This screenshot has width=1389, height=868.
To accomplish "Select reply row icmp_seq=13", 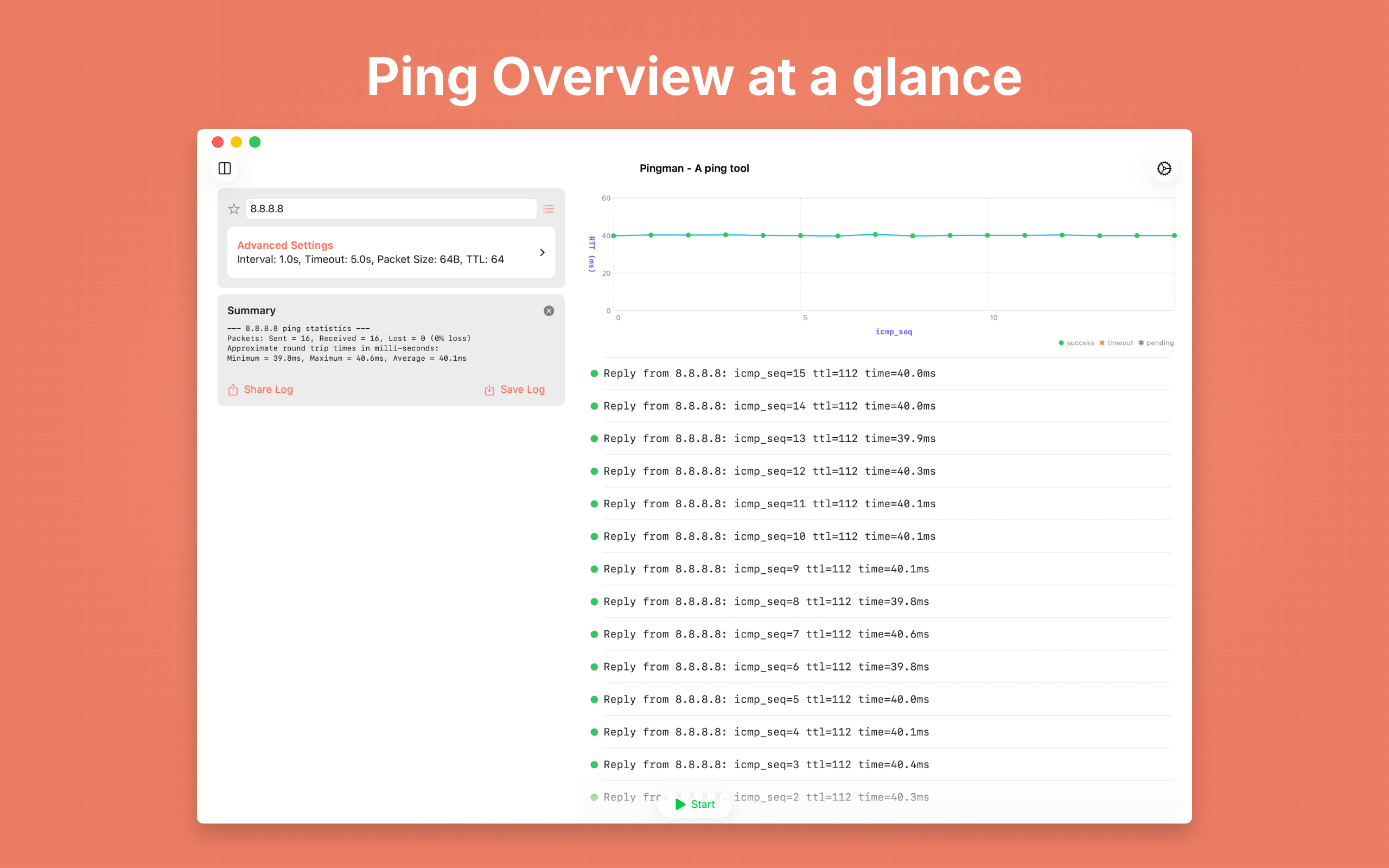I will pos(881,438).
